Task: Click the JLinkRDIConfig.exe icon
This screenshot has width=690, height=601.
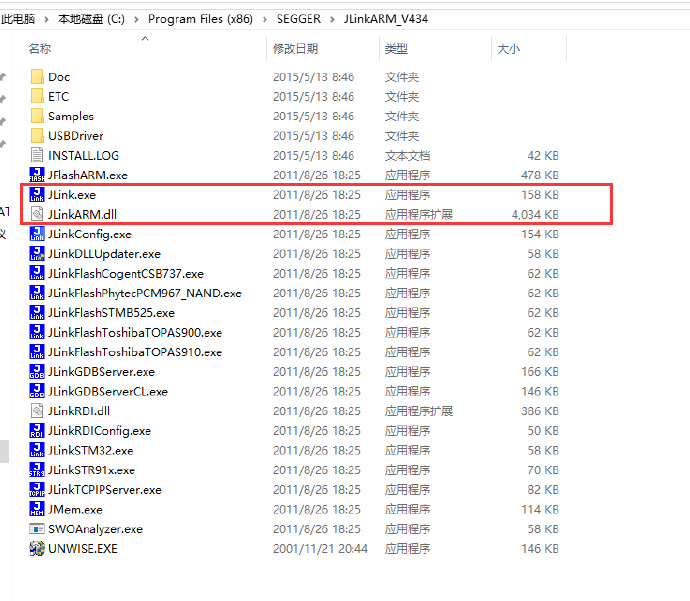Action: click(x=37, y=431)
